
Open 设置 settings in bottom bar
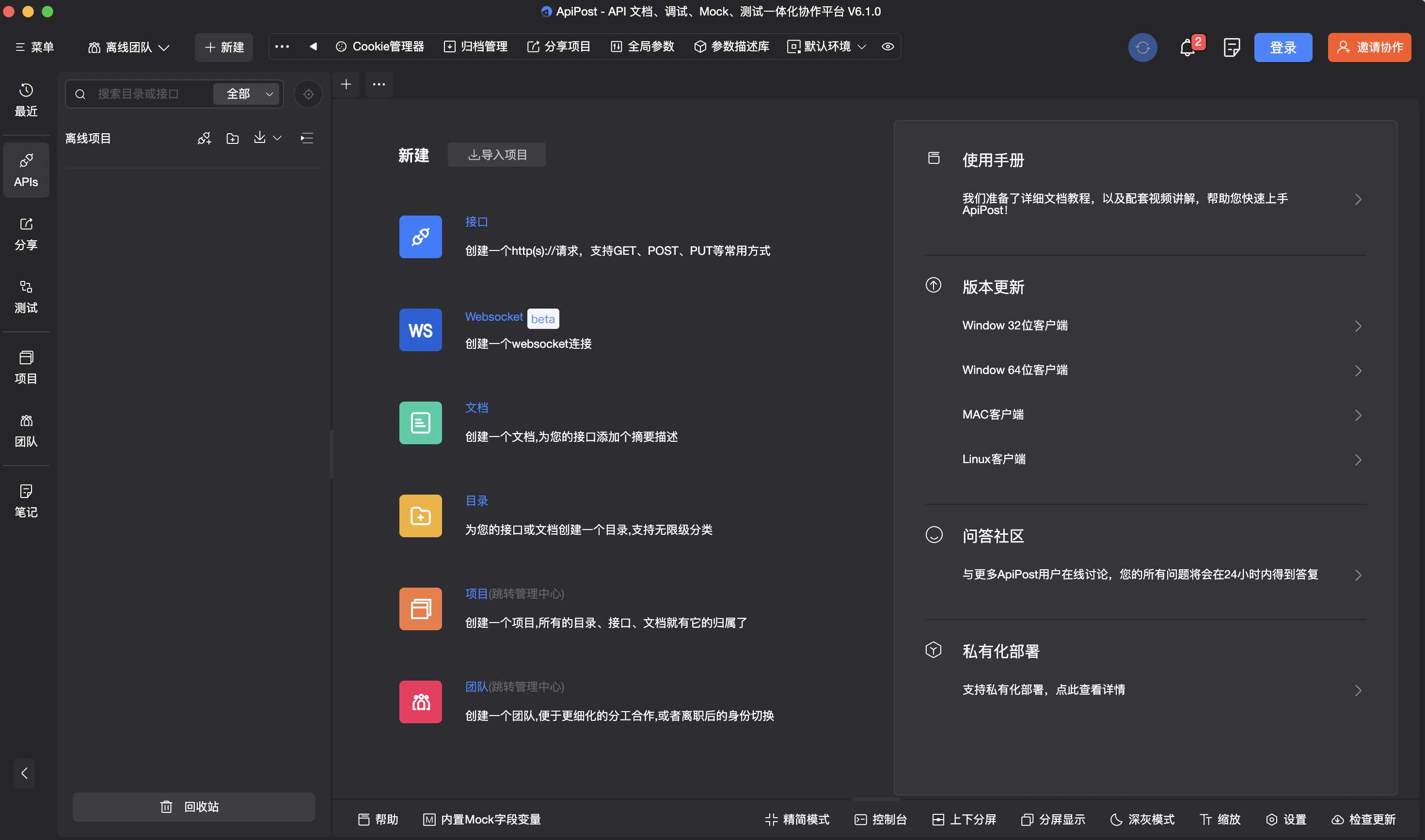pyautogui.click(x=1286, y=819)
